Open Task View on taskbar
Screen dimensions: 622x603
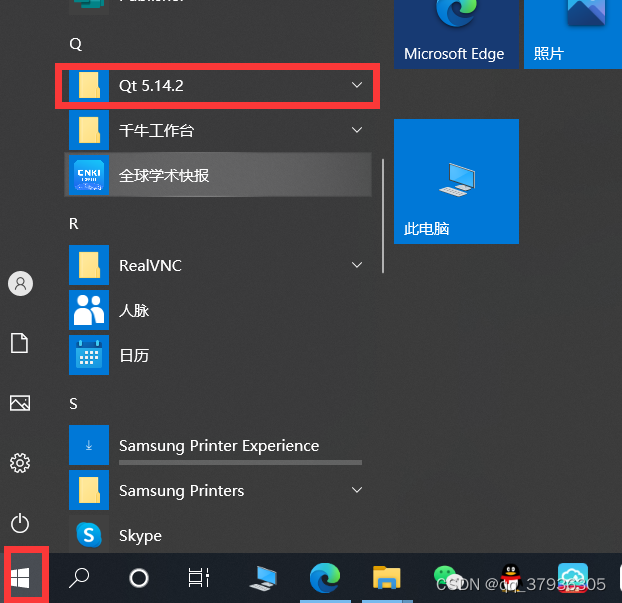click(199, 578)
